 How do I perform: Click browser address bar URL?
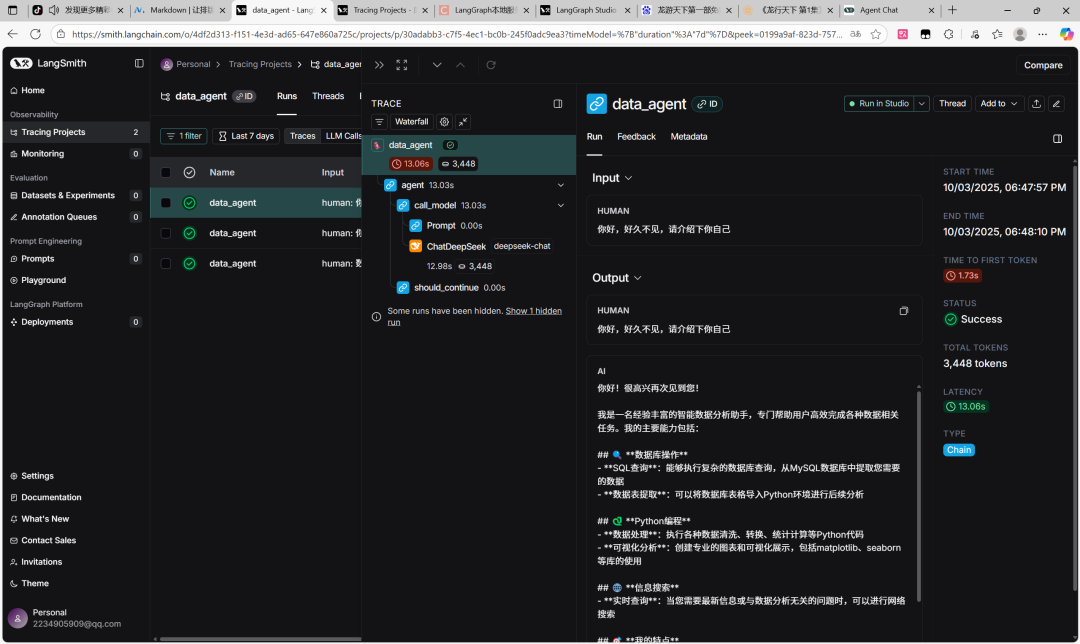point(457,34)
